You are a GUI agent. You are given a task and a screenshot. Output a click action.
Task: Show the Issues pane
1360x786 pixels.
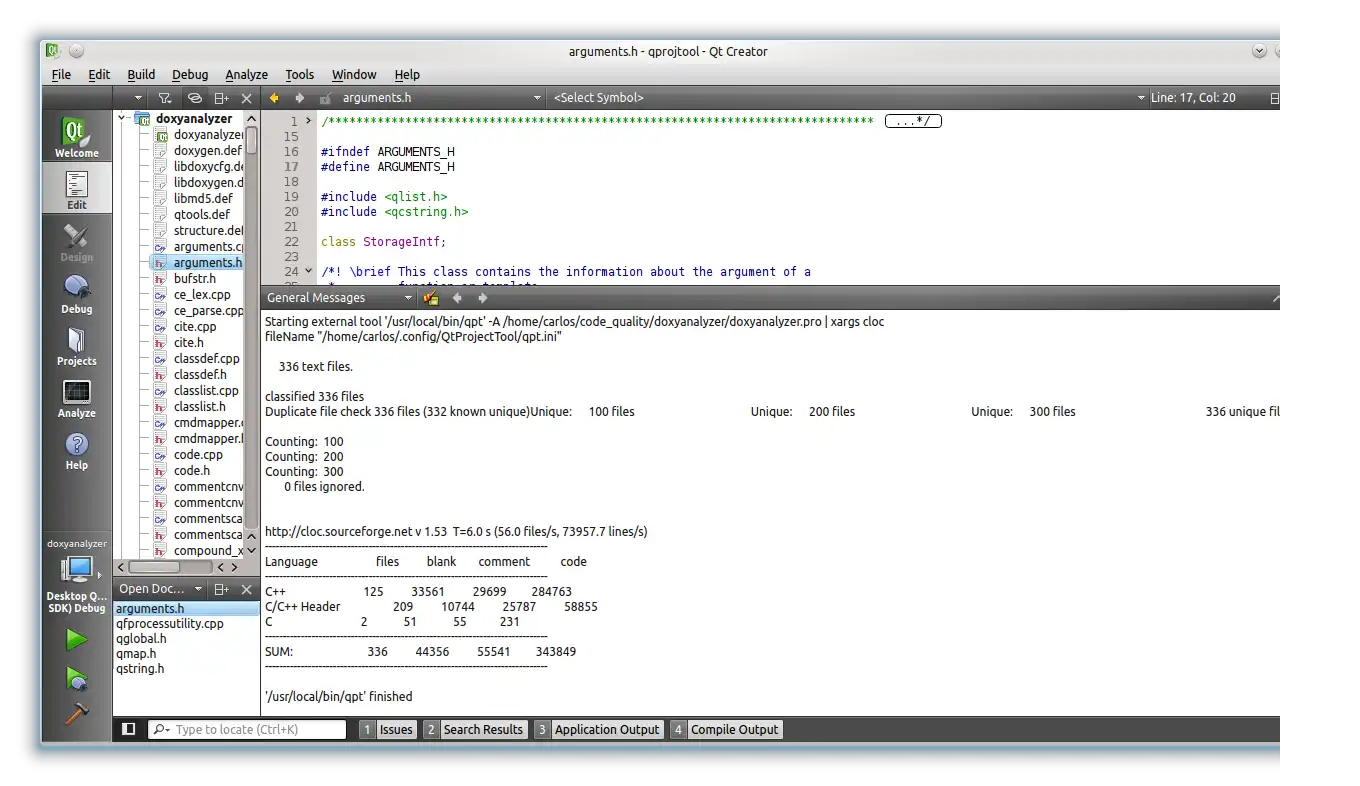(x=386, y=729)
